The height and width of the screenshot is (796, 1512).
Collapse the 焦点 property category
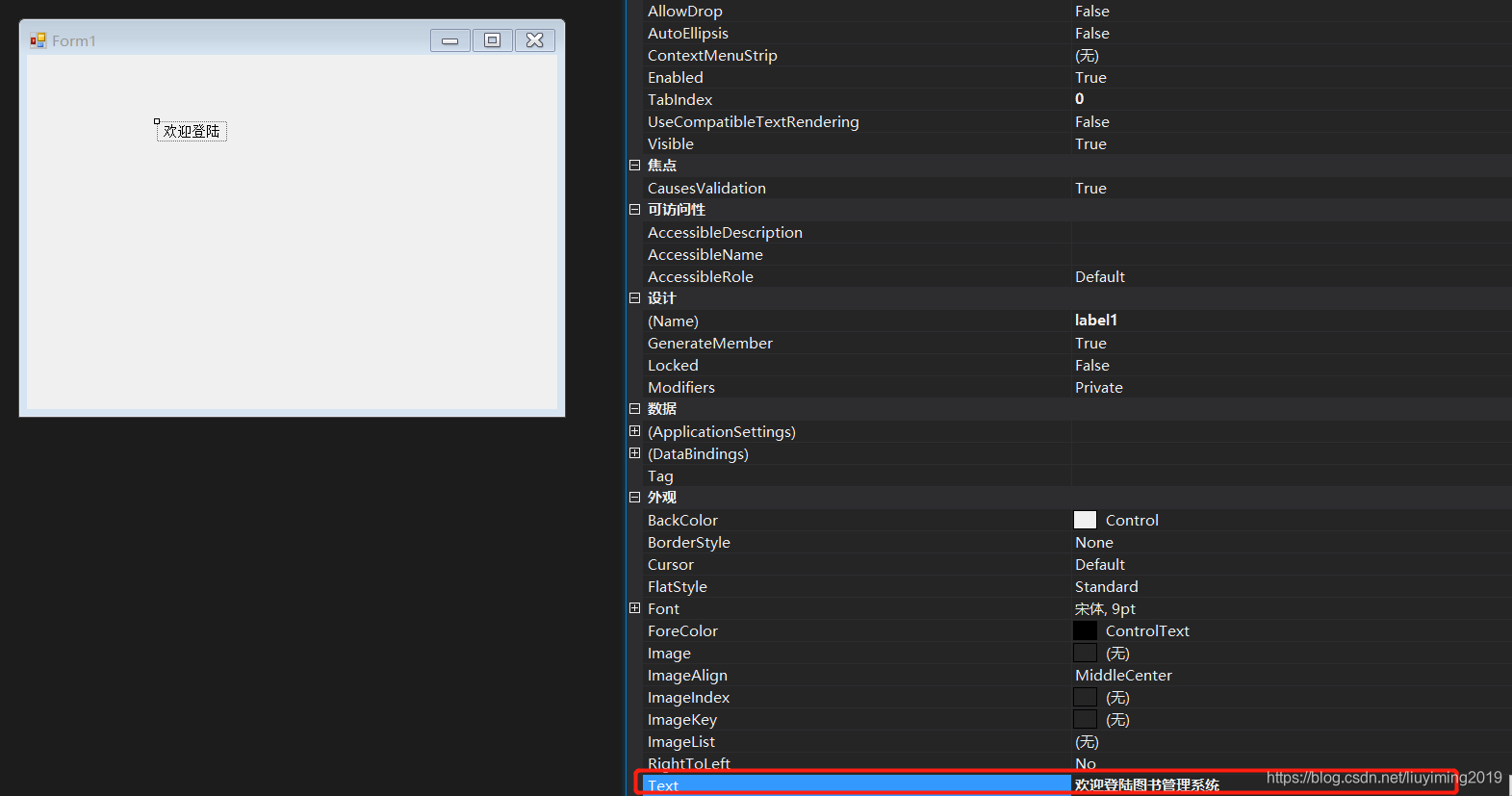634,166
